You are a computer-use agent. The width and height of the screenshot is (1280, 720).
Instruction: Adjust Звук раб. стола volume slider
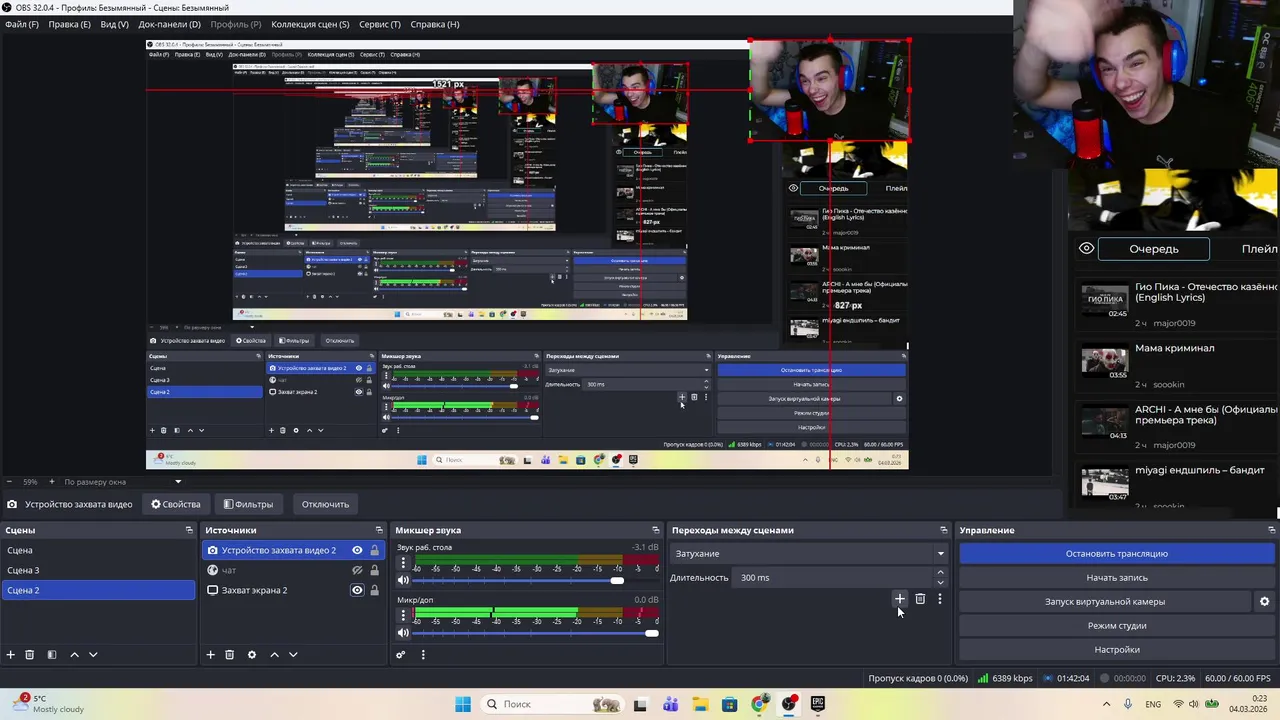click(x=617, y=581)
